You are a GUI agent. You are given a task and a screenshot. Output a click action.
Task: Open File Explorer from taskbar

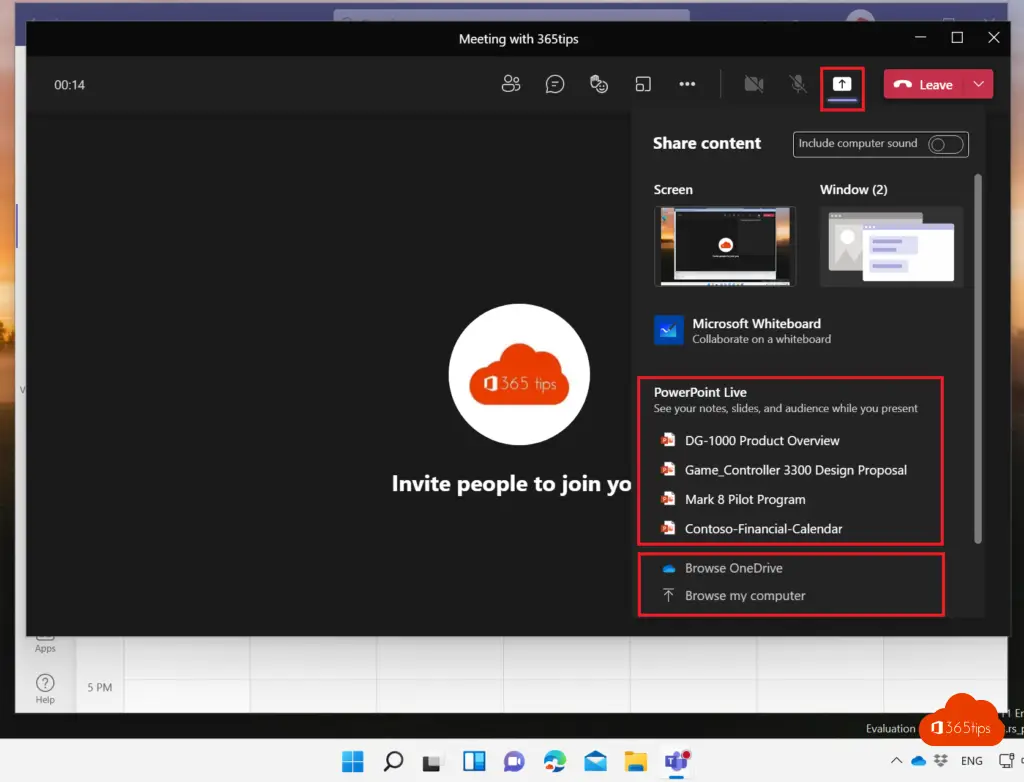635,761
